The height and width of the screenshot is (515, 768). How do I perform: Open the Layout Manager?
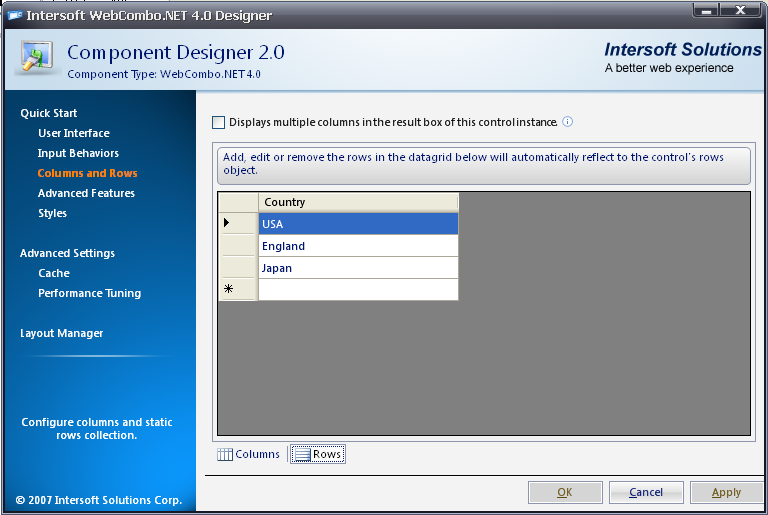[61, 333]
